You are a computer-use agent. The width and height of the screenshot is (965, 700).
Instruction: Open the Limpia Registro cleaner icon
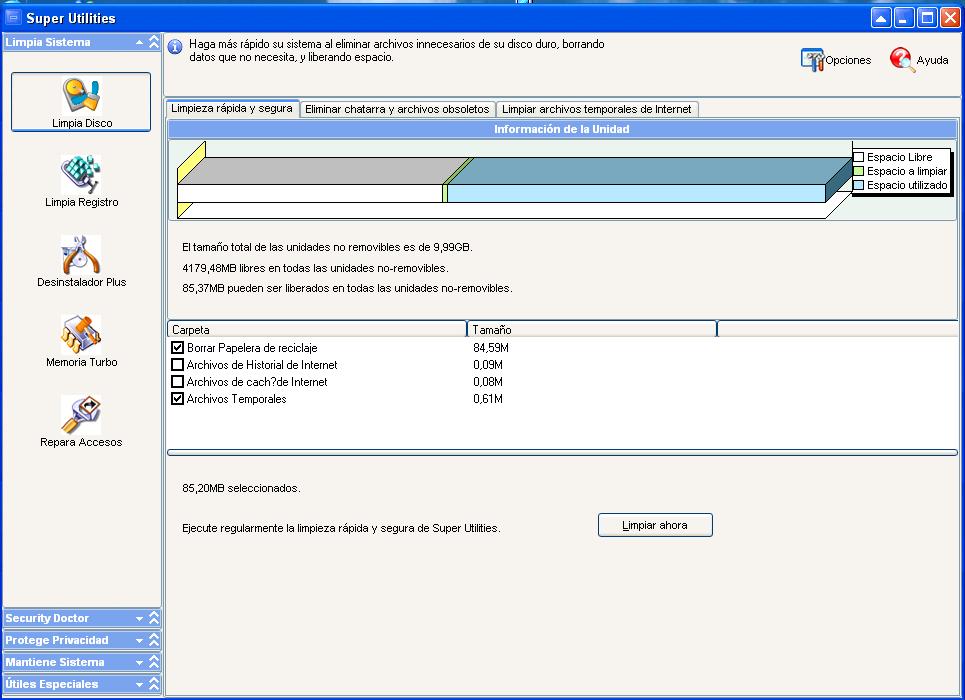81,175
